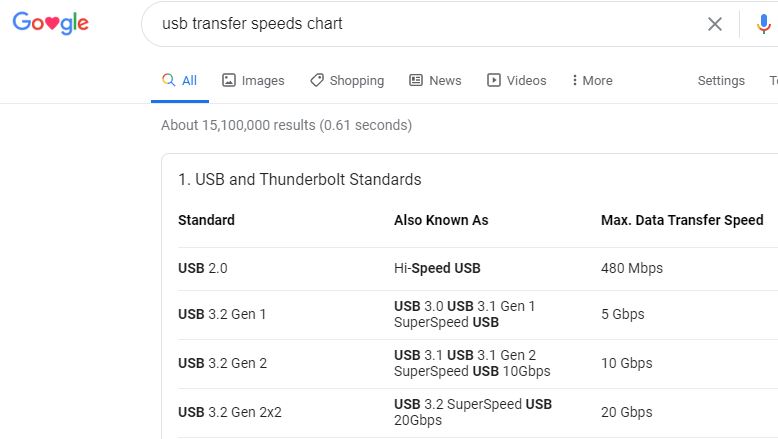Start voice search with microphone icon
This screenshot has width=778, height=439.
coord(764,24)
